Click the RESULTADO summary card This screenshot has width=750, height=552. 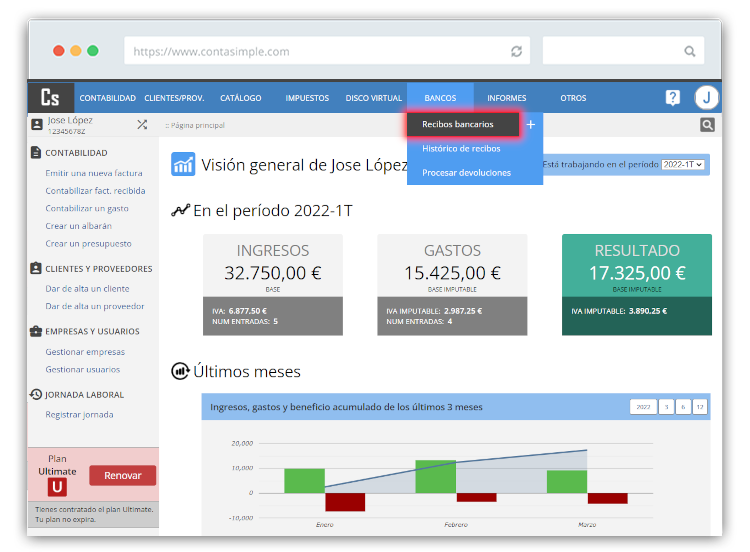coord(637,285)
